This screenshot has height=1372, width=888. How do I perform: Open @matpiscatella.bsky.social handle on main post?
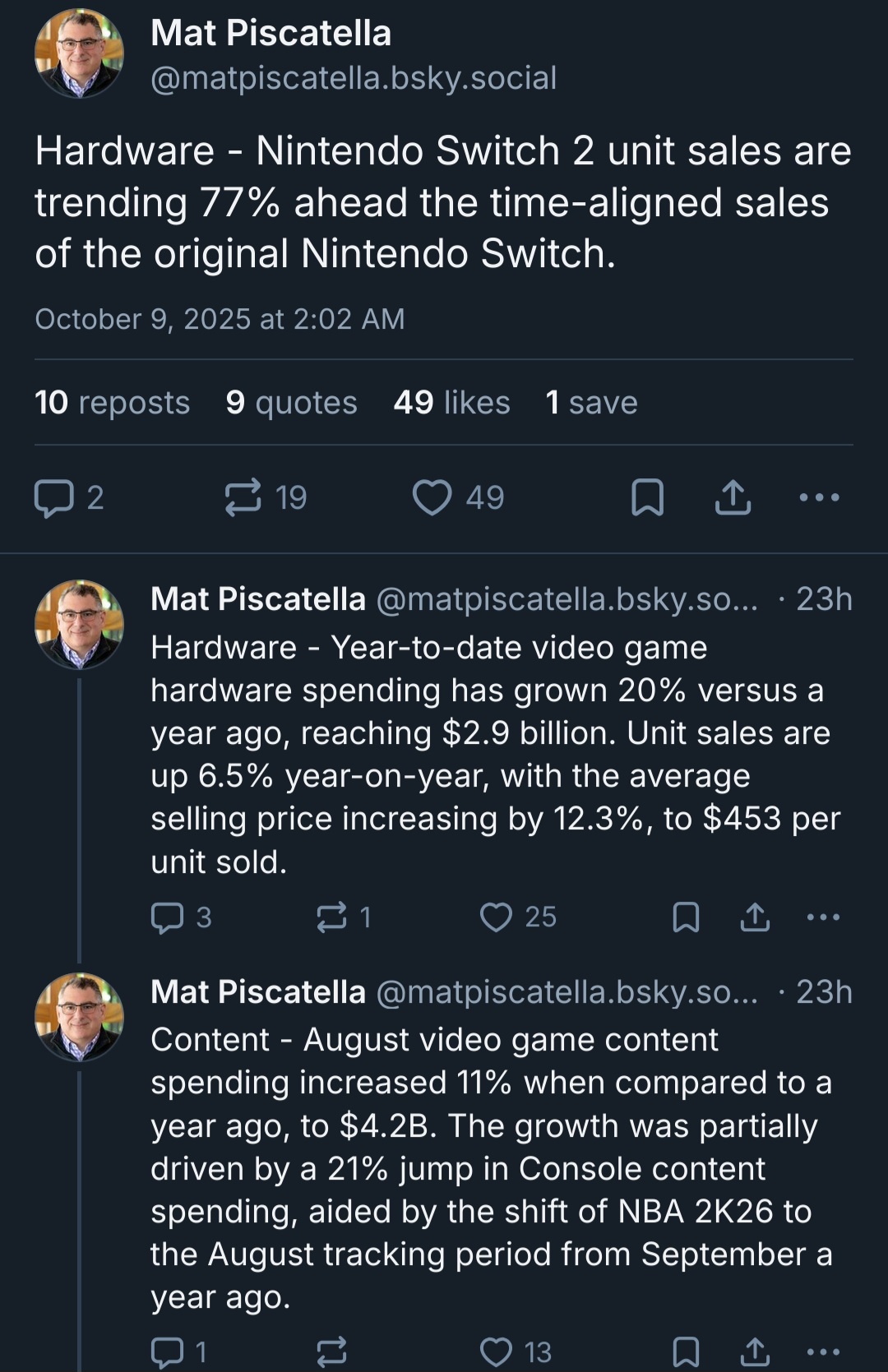(354, 78)
